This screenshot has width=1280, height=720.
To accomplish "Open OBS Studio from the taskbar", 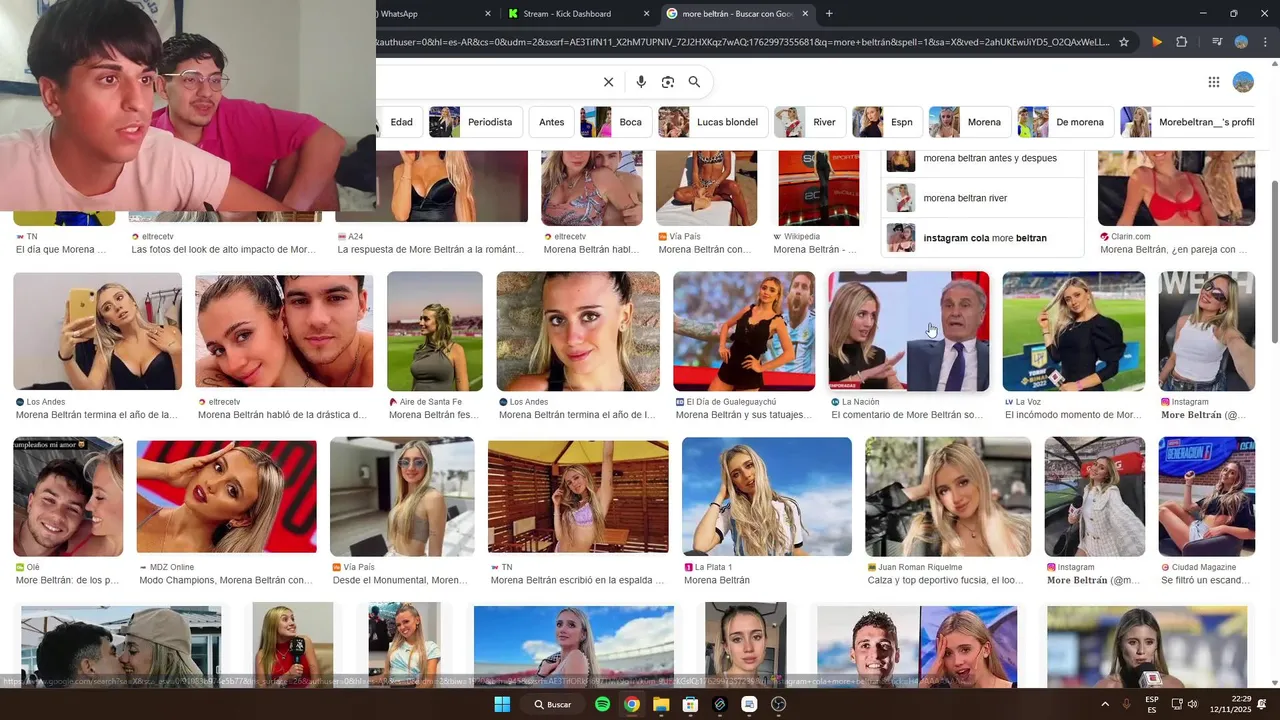I will [x=779, y=704].
